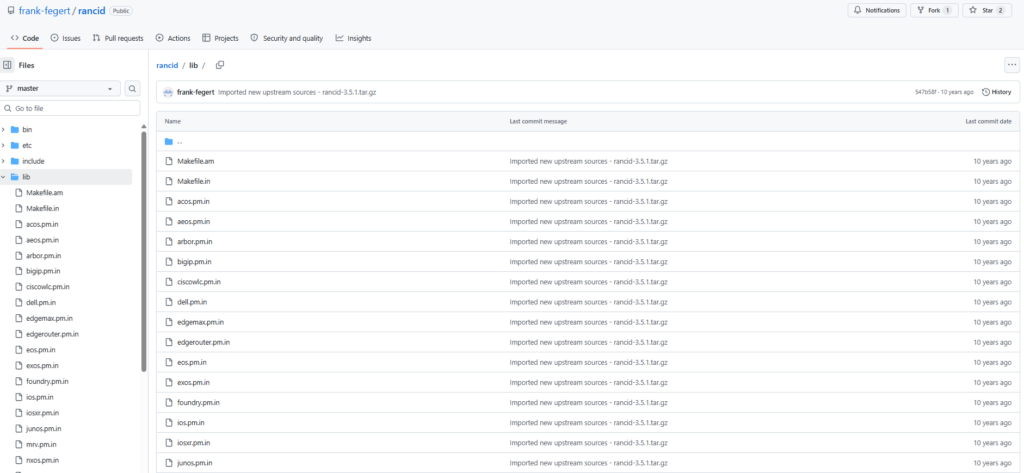Image resolution: width=1024 pixels, height=473 pixels.
Task: Open the commit hash 547b58f link
Action: pyautogui.click(x=925, y=92)
